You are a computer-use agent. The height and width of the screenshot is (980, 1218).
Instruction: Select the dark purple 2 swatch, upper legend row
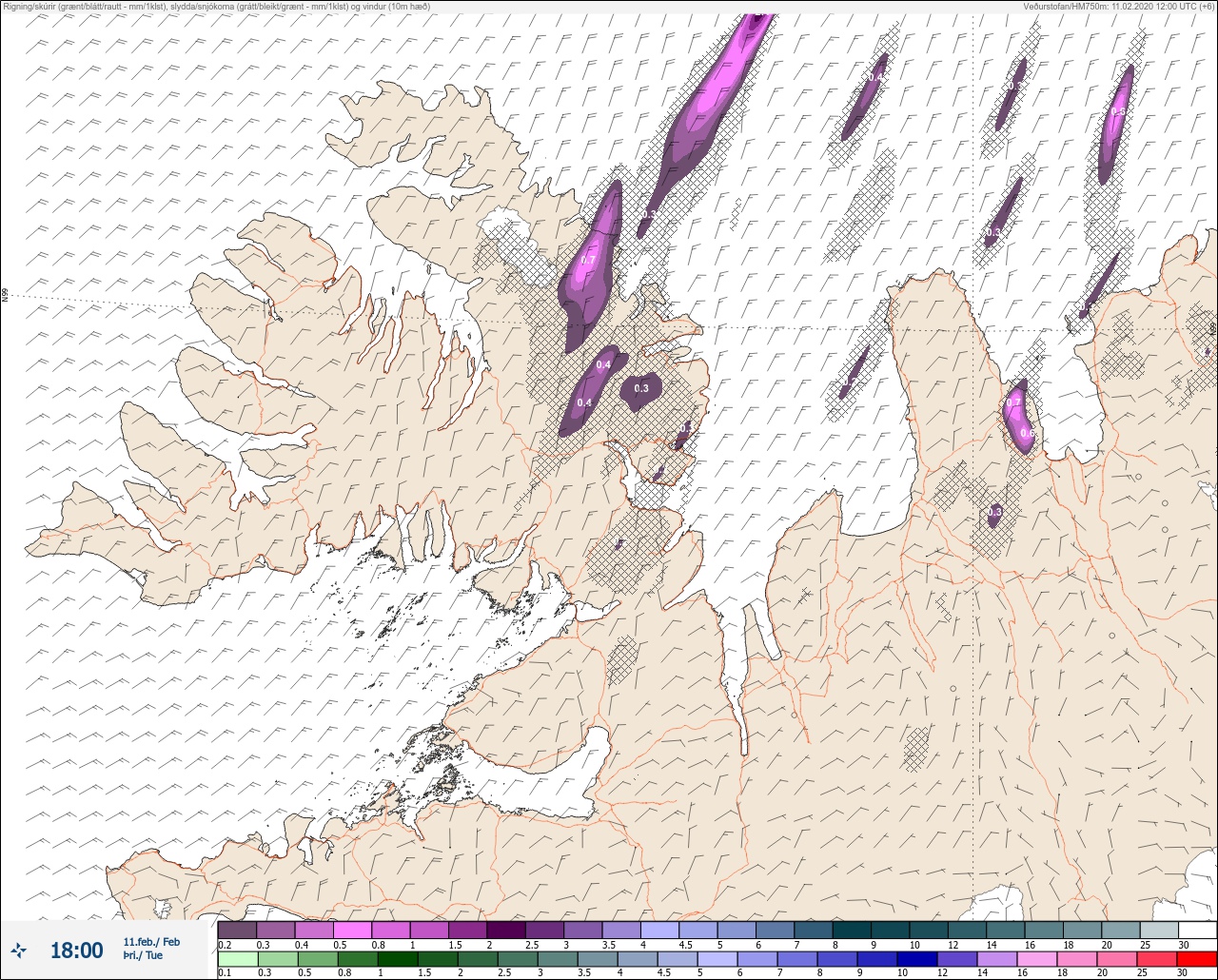tap(506, 930)
